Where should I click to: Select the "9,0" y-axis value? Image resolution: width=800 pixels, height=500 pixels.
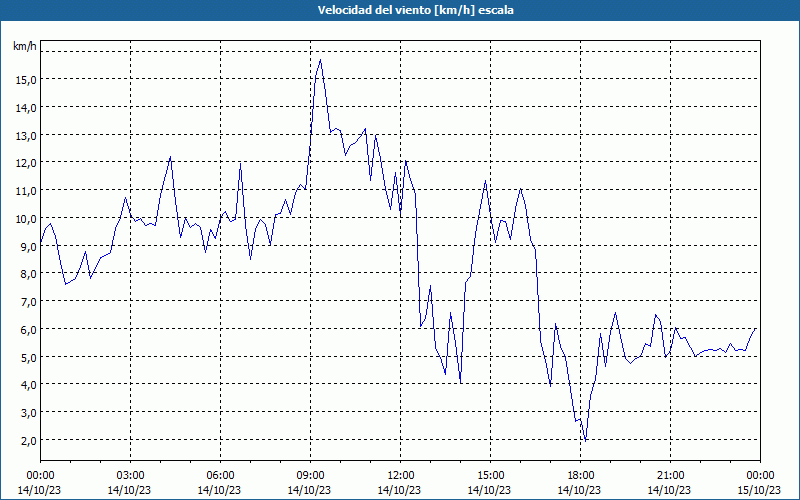point(29,246)
